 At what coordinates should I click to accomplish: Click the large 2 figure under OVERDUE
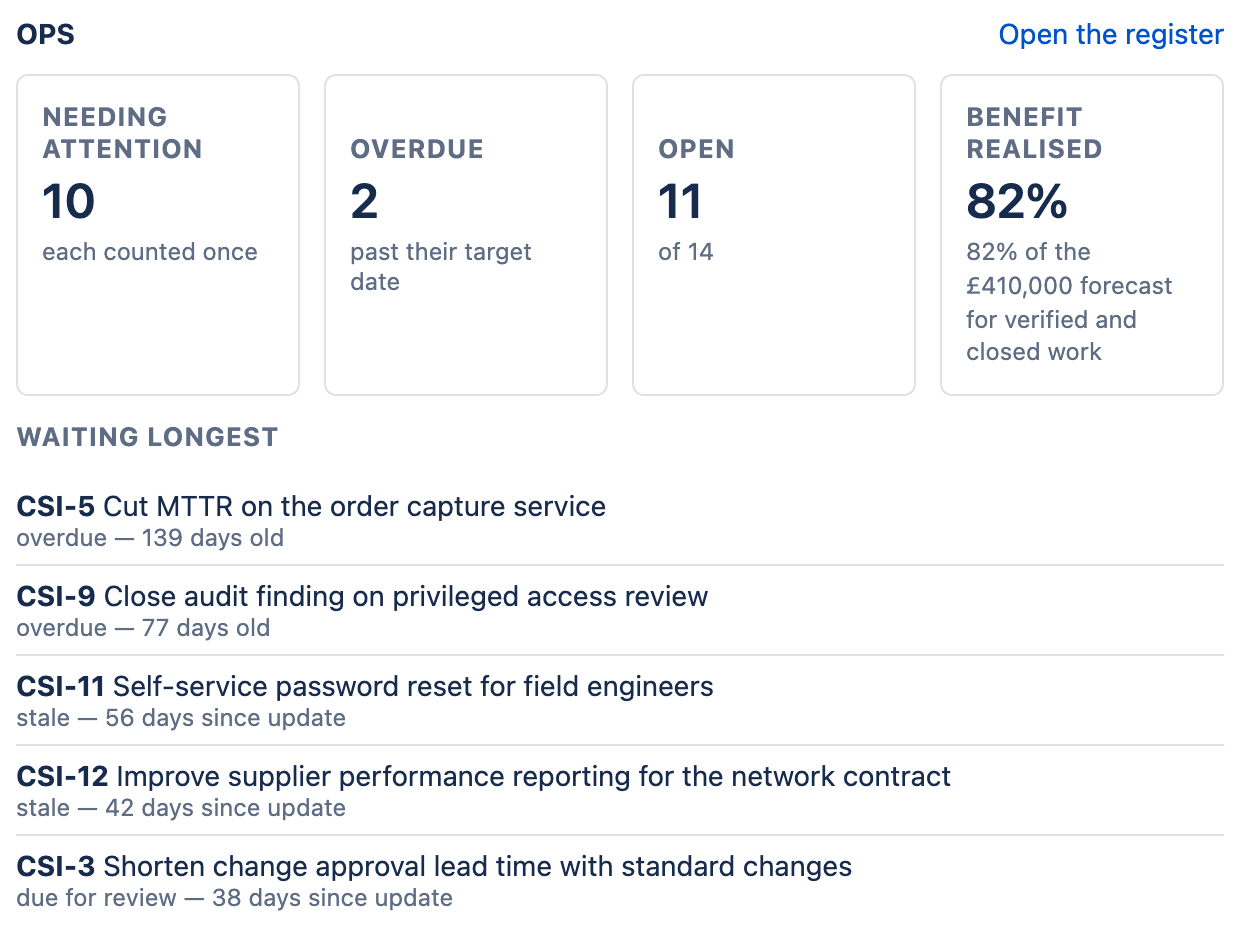[364, 201]
